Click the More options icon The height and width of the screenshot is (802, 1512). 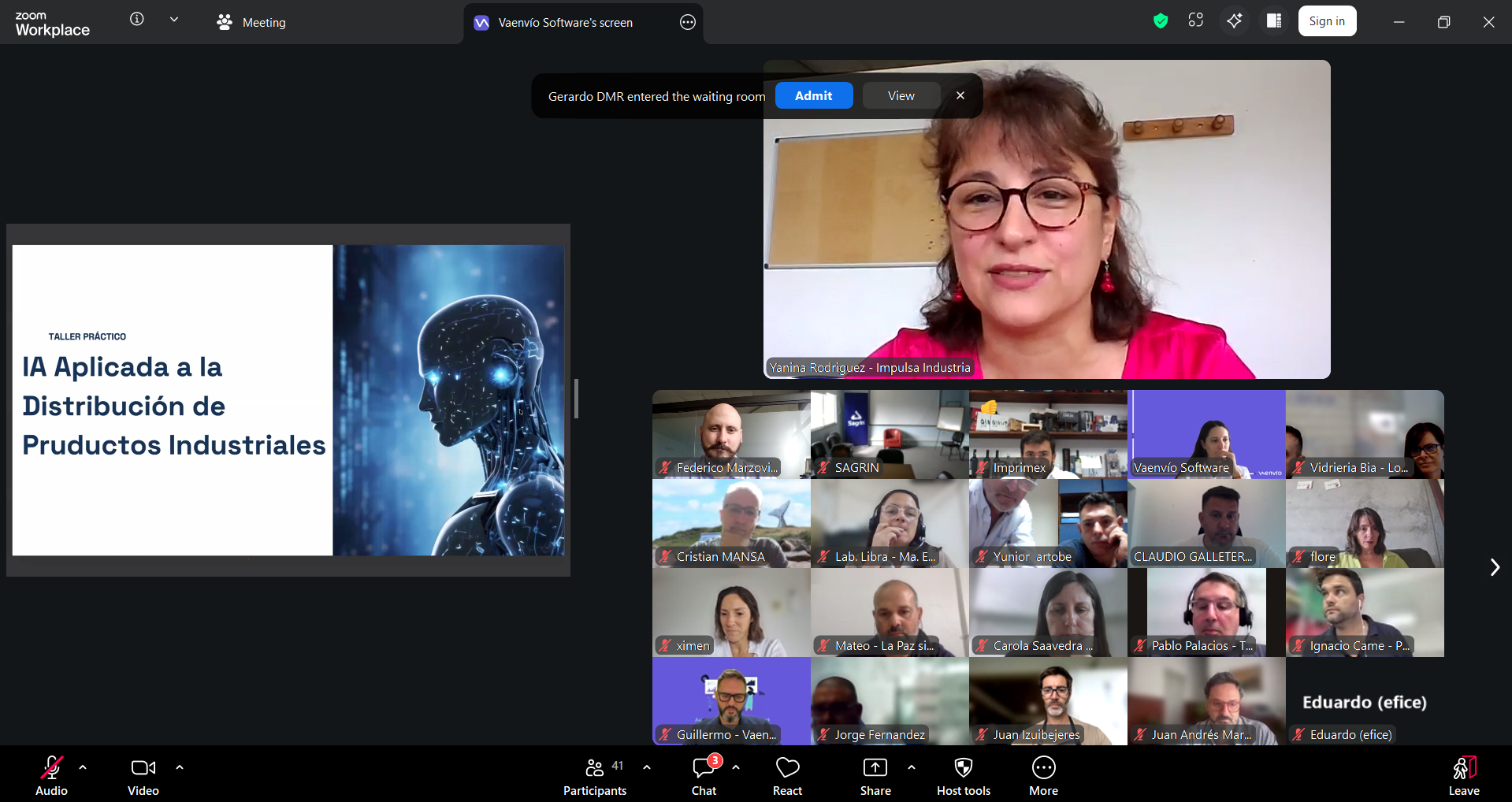pyautogui.click(x=1043, y=776)
